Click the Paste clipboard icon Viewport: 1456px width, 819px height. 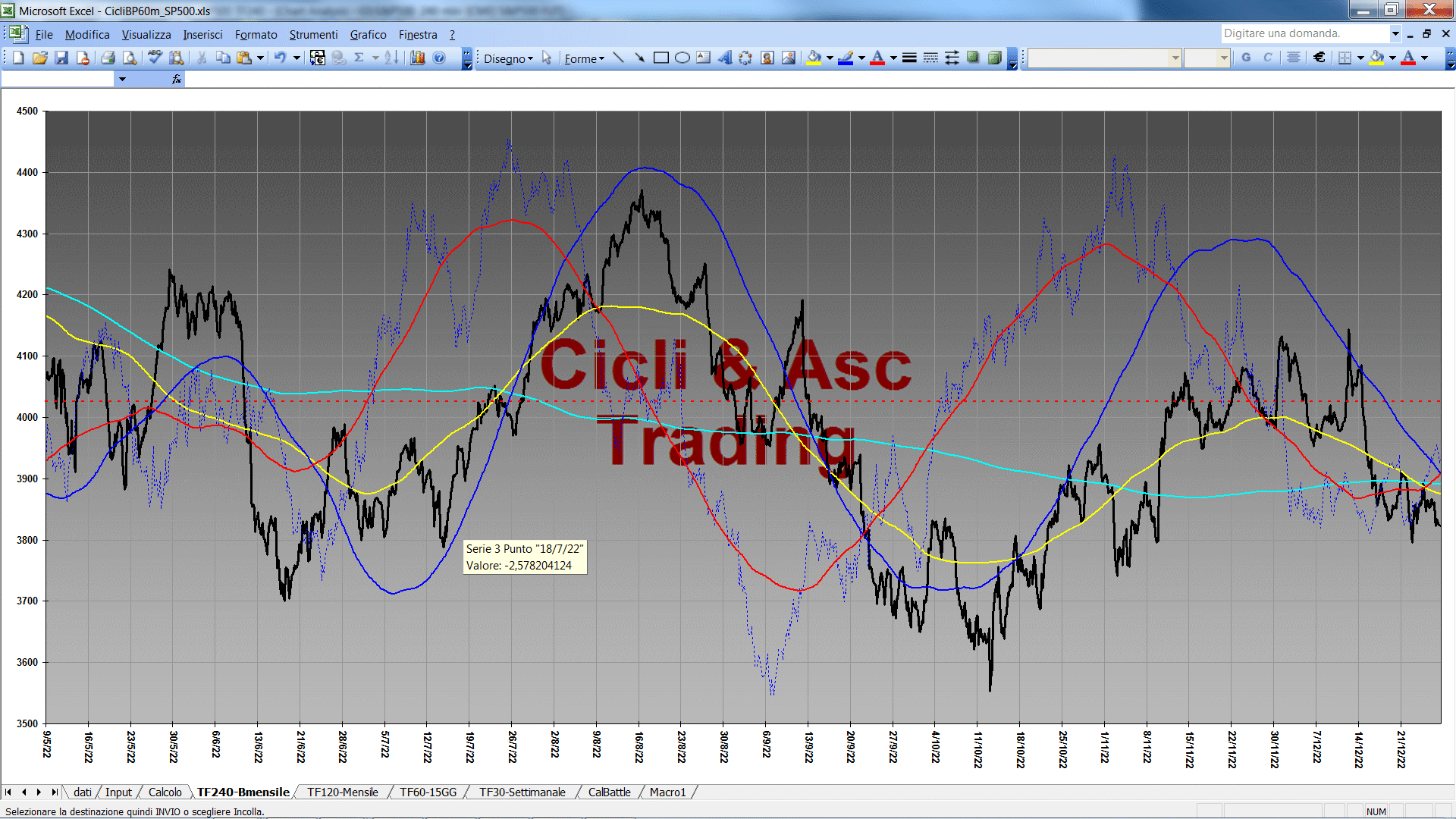[244, 58]
